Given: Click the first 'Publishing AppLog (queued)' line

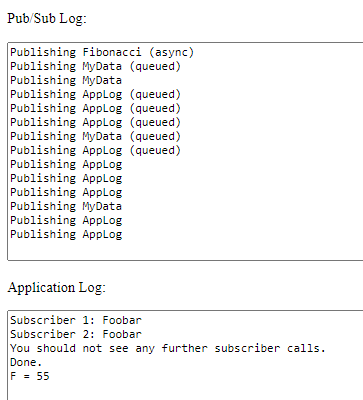Looking at the screenshot, I should coord(95,94).
